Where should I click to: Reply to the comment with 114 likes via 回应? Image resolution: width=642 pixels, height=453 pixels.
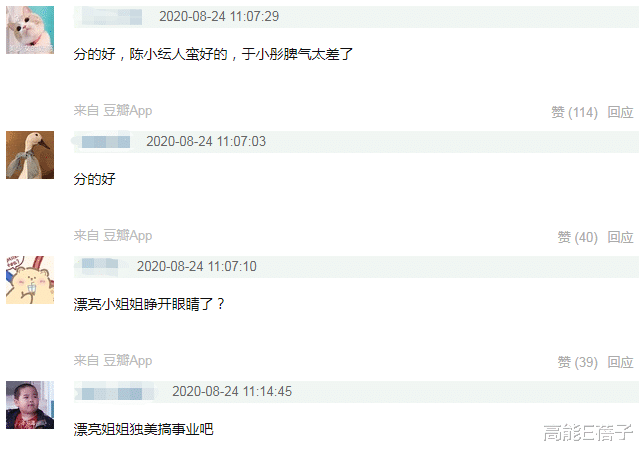coord(620,112)
